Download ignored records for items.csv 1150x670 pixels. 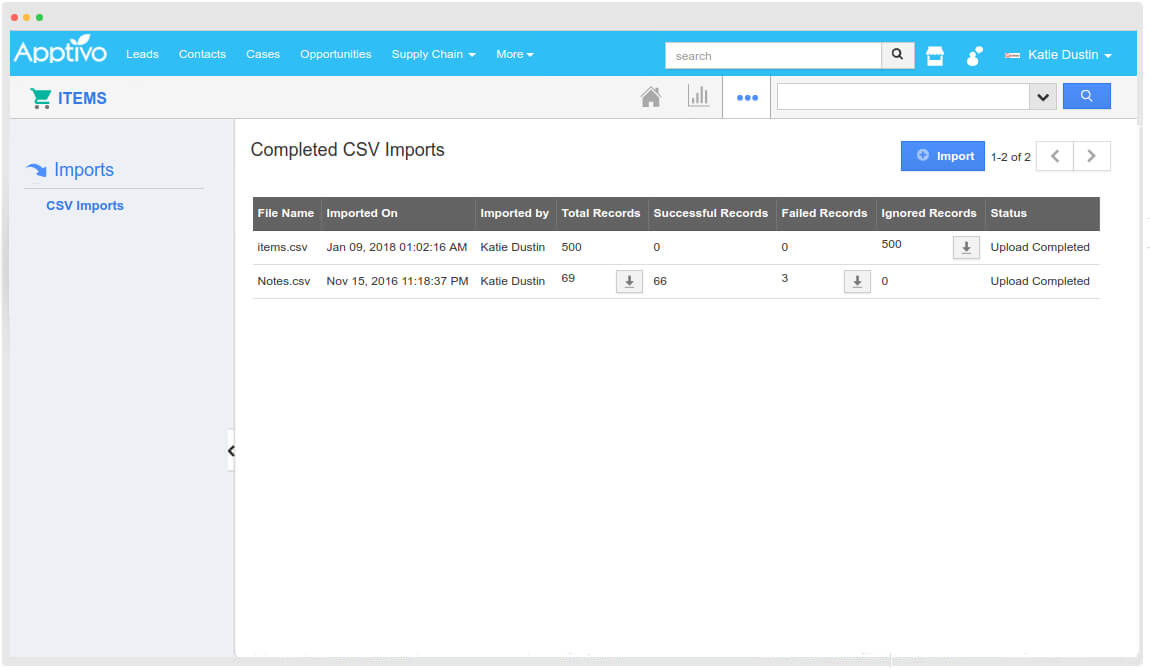pyautogui.click(x=966, y=248)
